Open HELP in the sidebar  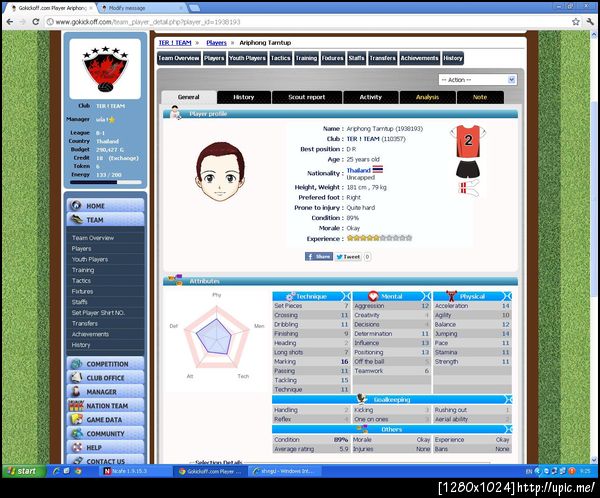pos(106,447)
